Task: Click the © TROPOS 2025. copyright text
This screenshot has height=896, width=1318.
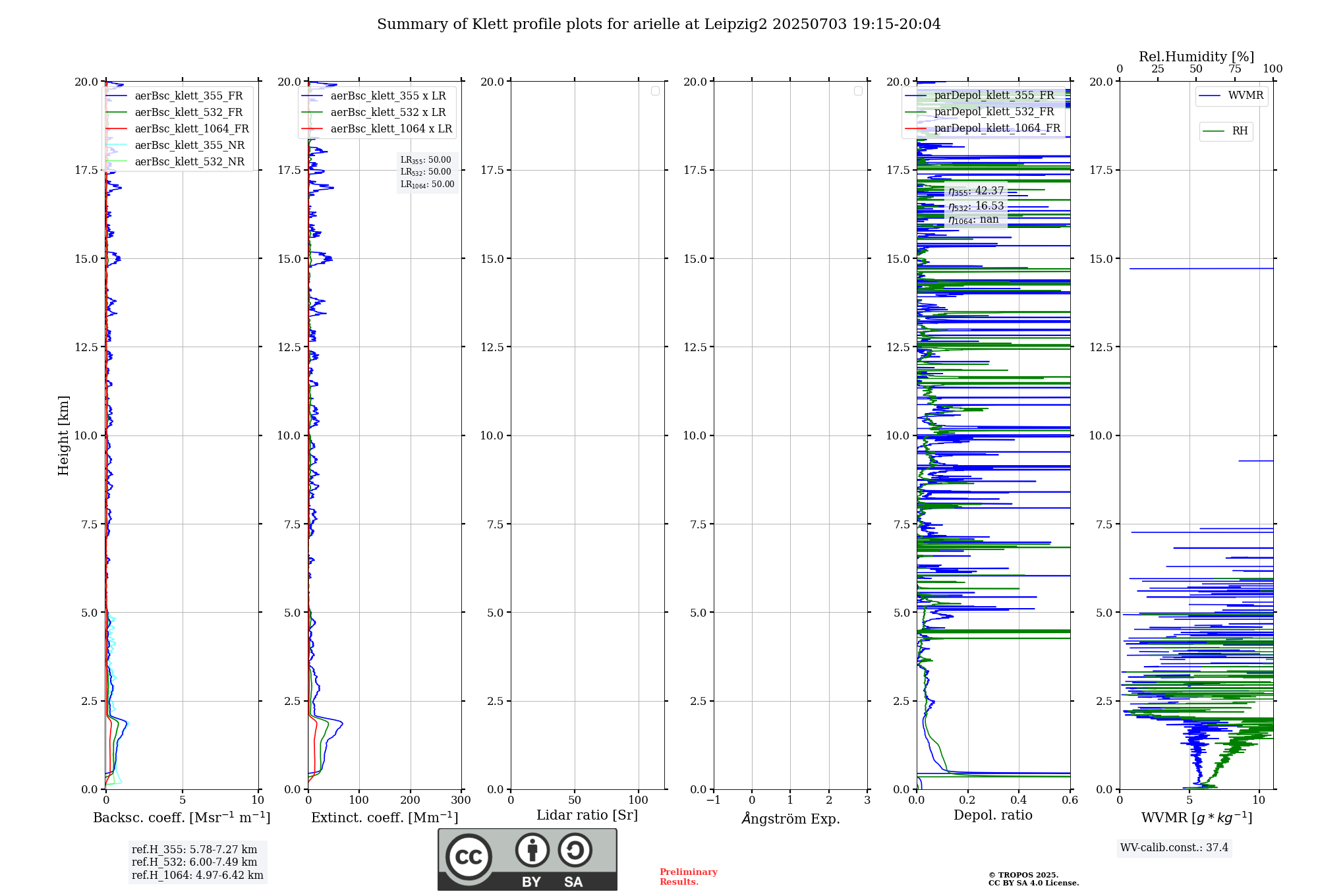Action: click(1023, 875)
